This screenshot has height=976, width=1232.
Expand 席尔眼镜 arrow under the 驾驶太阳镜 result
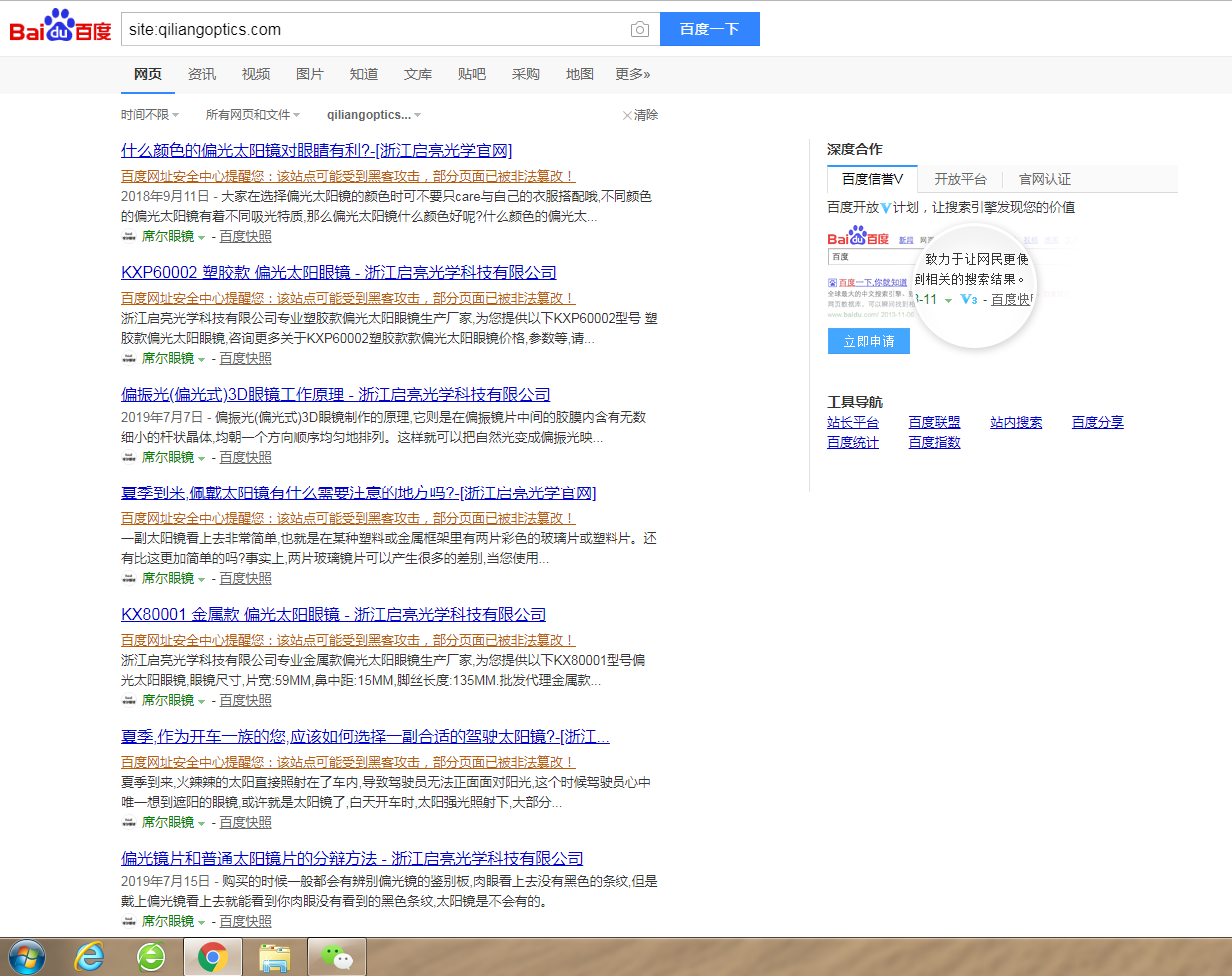[x=201, y=824]
